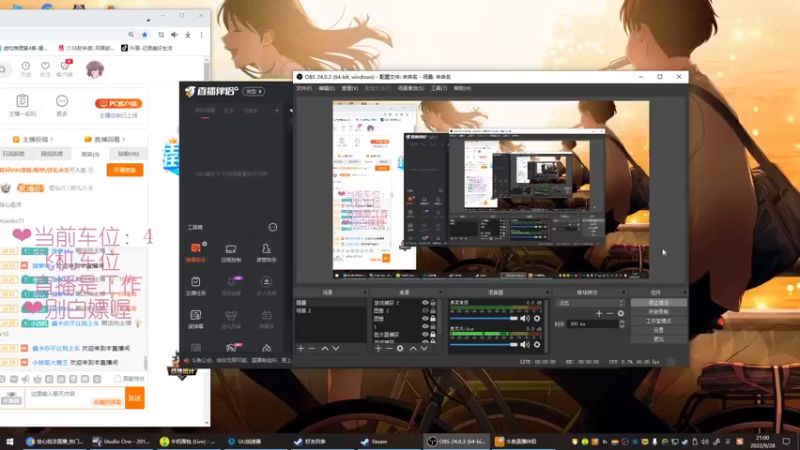Open 房管助手 tool in 直播伴侣
This screenshot has height=450, width=800.
point(266,253)
